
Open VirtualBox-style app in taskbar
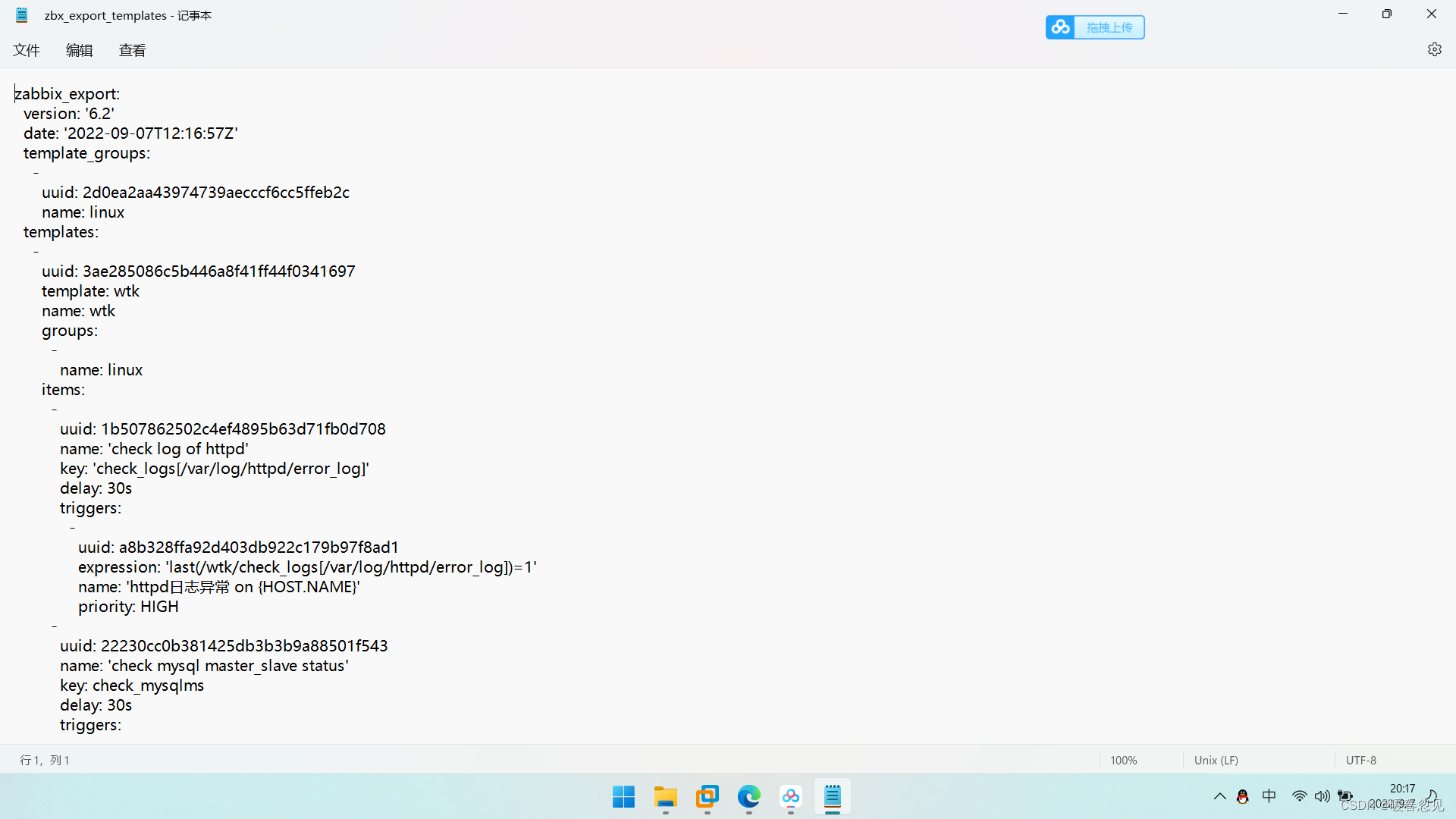coord(708,797)
